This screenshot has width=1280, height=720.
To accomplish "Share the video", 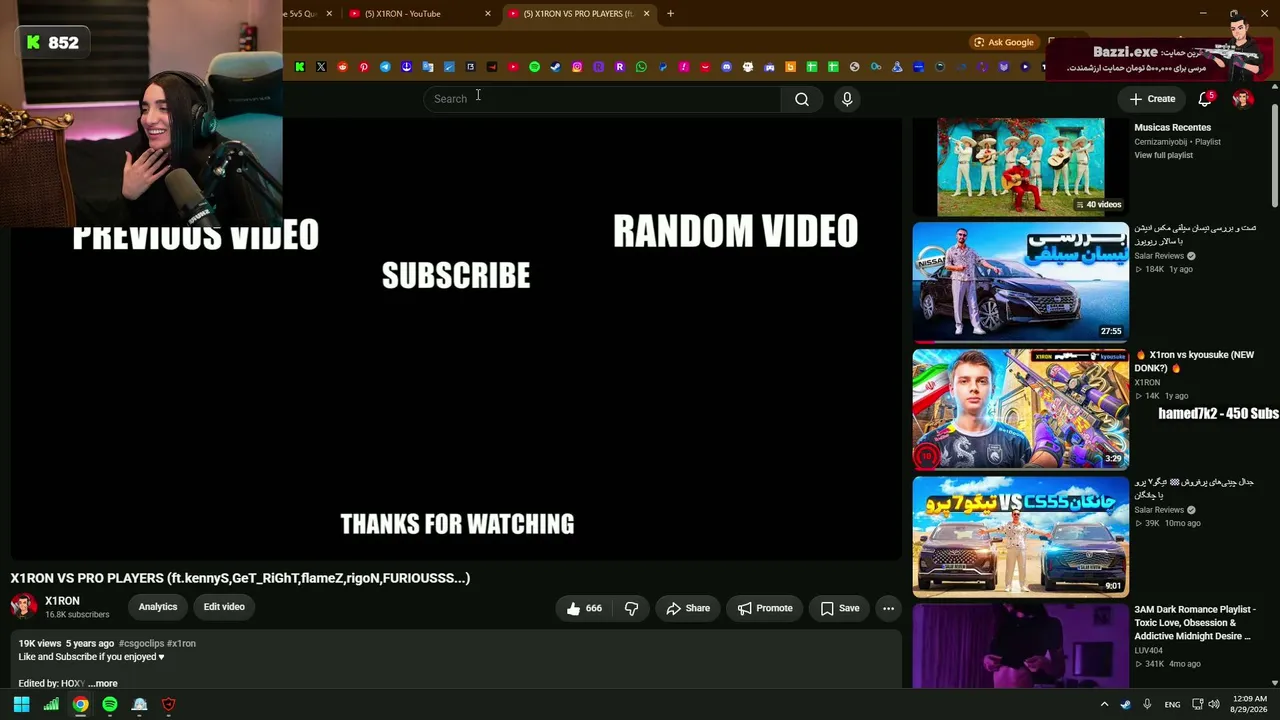I will point(688,608).
